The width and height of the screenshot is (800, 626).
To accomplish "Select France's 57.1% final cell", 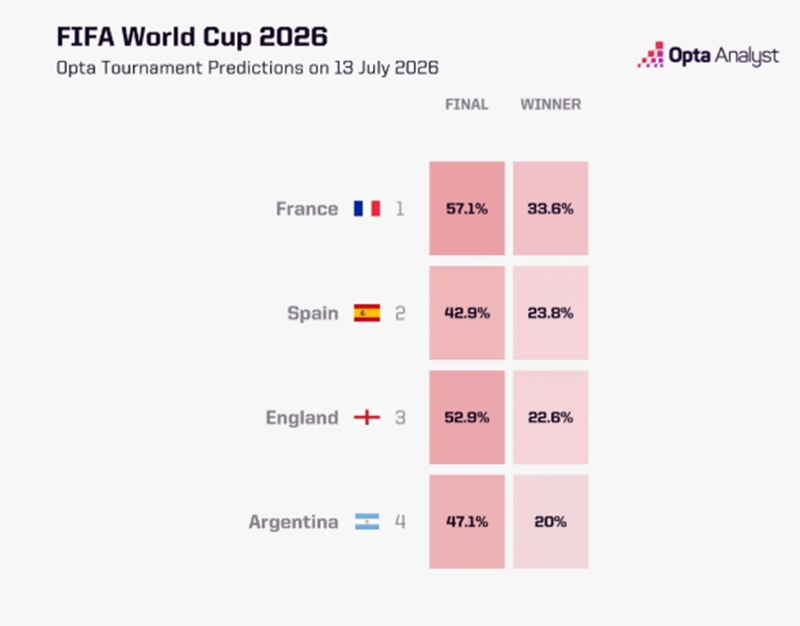I will 467,208.
